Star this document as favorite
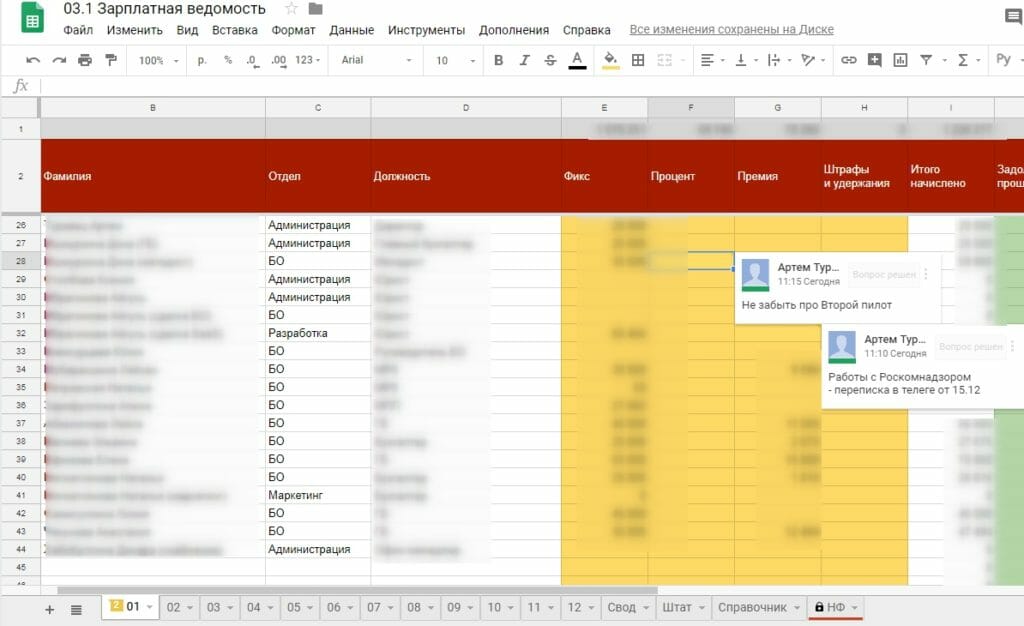 (291, 9)
